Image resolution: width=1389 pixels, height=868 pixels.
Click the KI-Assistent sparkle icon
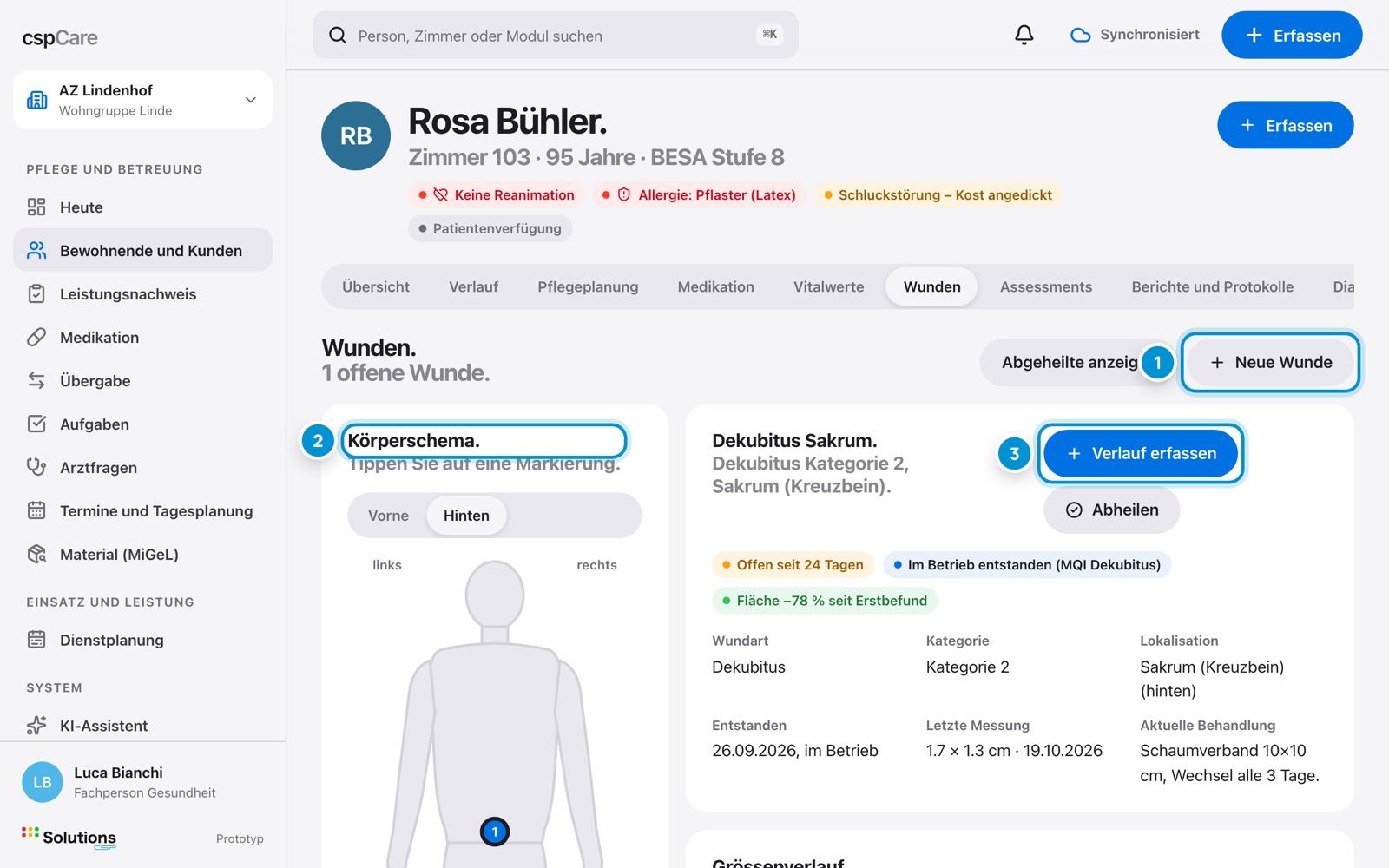(x=36, y=725)
